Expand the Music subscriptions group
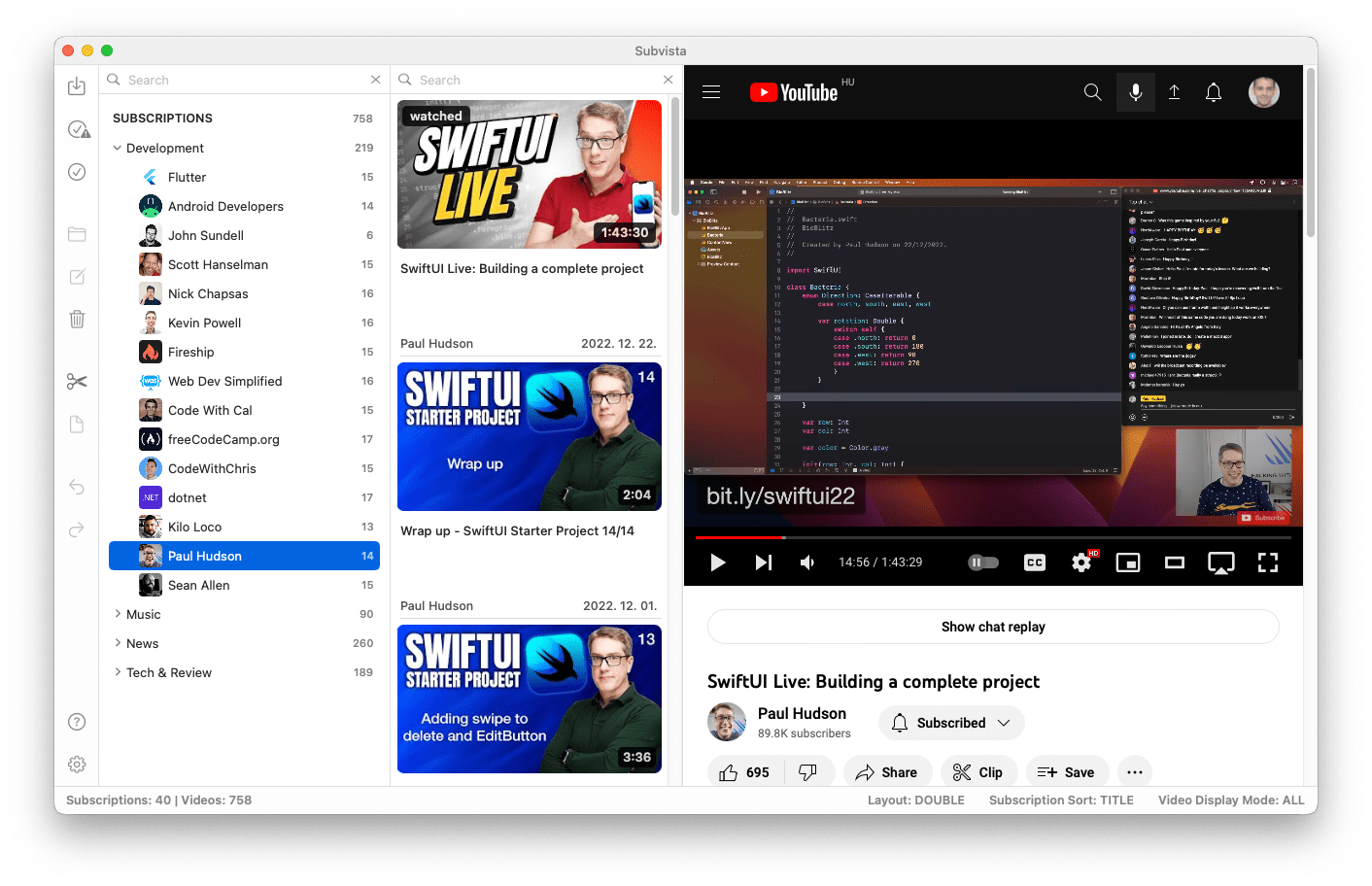Viewport: 1372px width, 886px height. [x=118, y=614]
